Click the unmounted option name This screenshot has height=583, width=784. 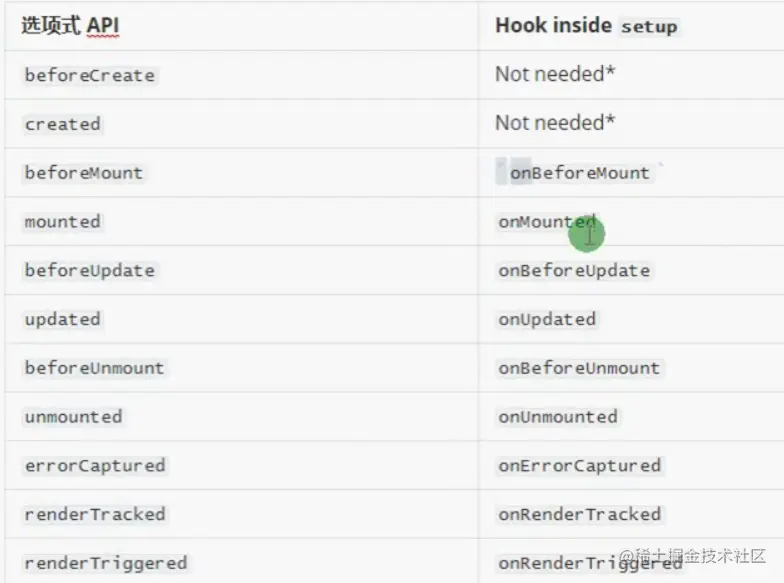(x=73, y=417)
